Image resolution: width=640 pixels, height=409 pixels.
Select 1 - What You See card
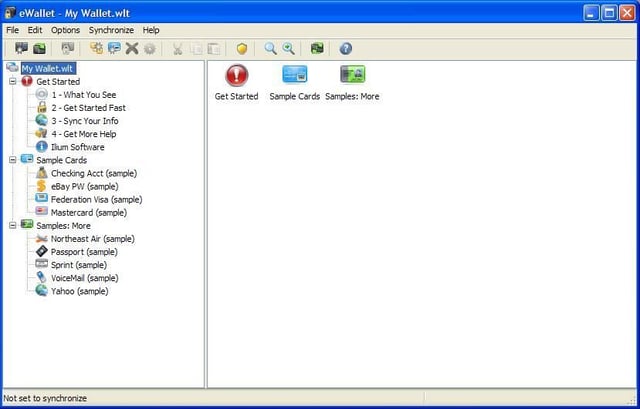83,95
